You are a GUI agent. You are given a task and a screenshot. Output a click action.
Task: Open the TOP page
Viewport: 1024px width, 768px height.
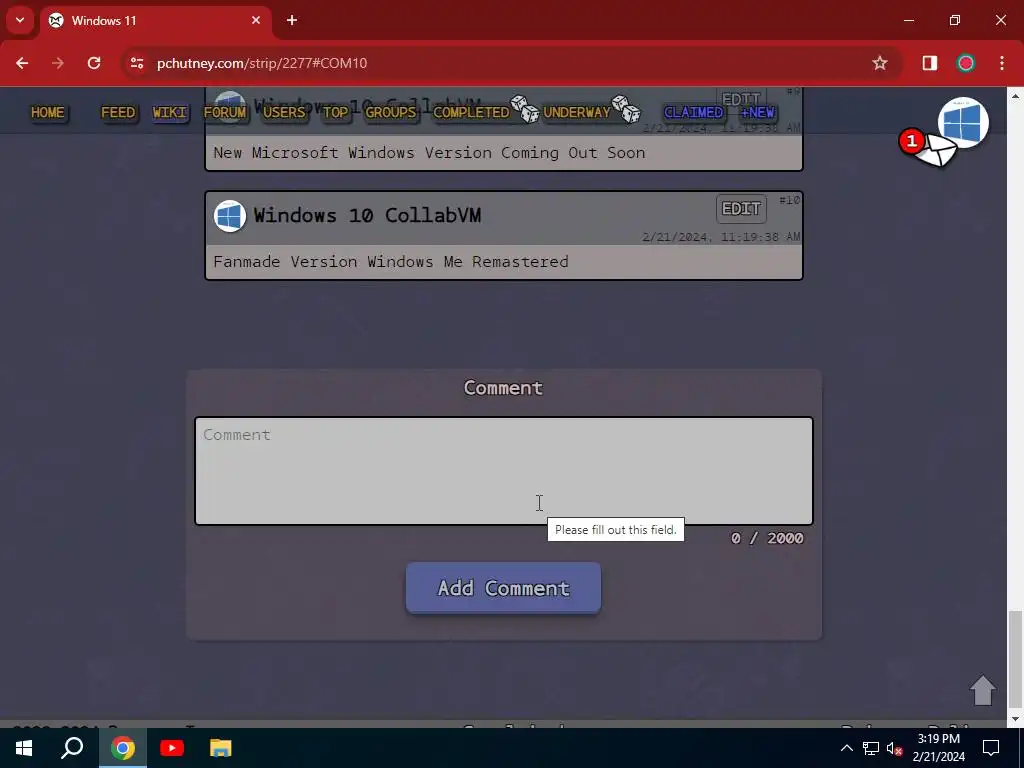pos(336,112)
